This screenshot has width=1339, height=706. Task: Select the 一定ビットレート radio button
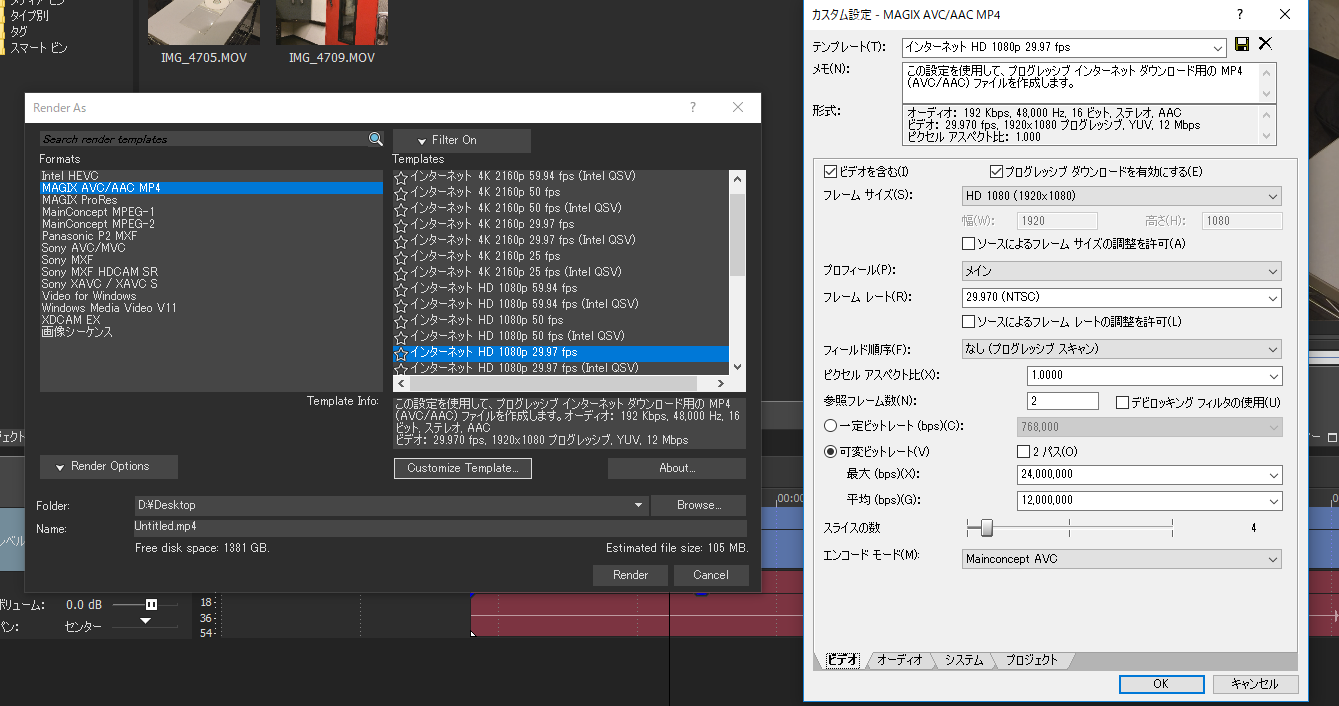830,427
